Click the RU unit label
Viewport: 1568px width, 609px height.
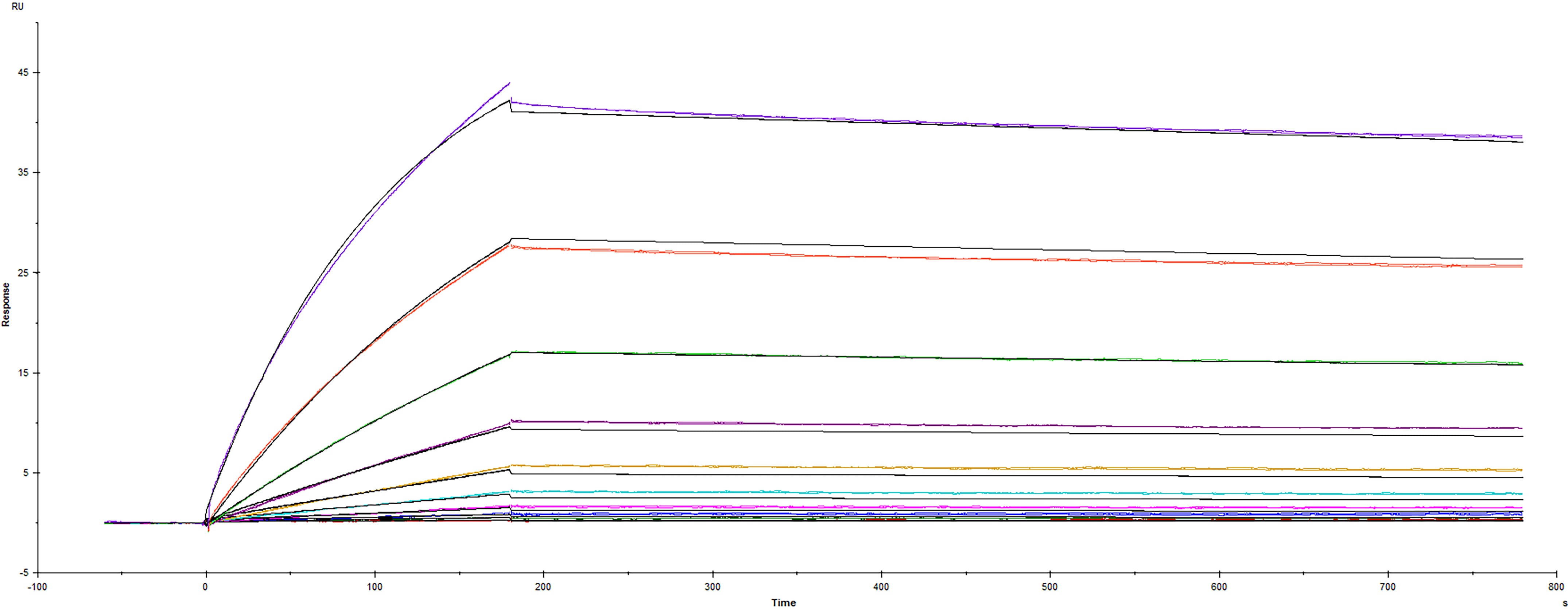pyautogui.click(x=18, y=7)
